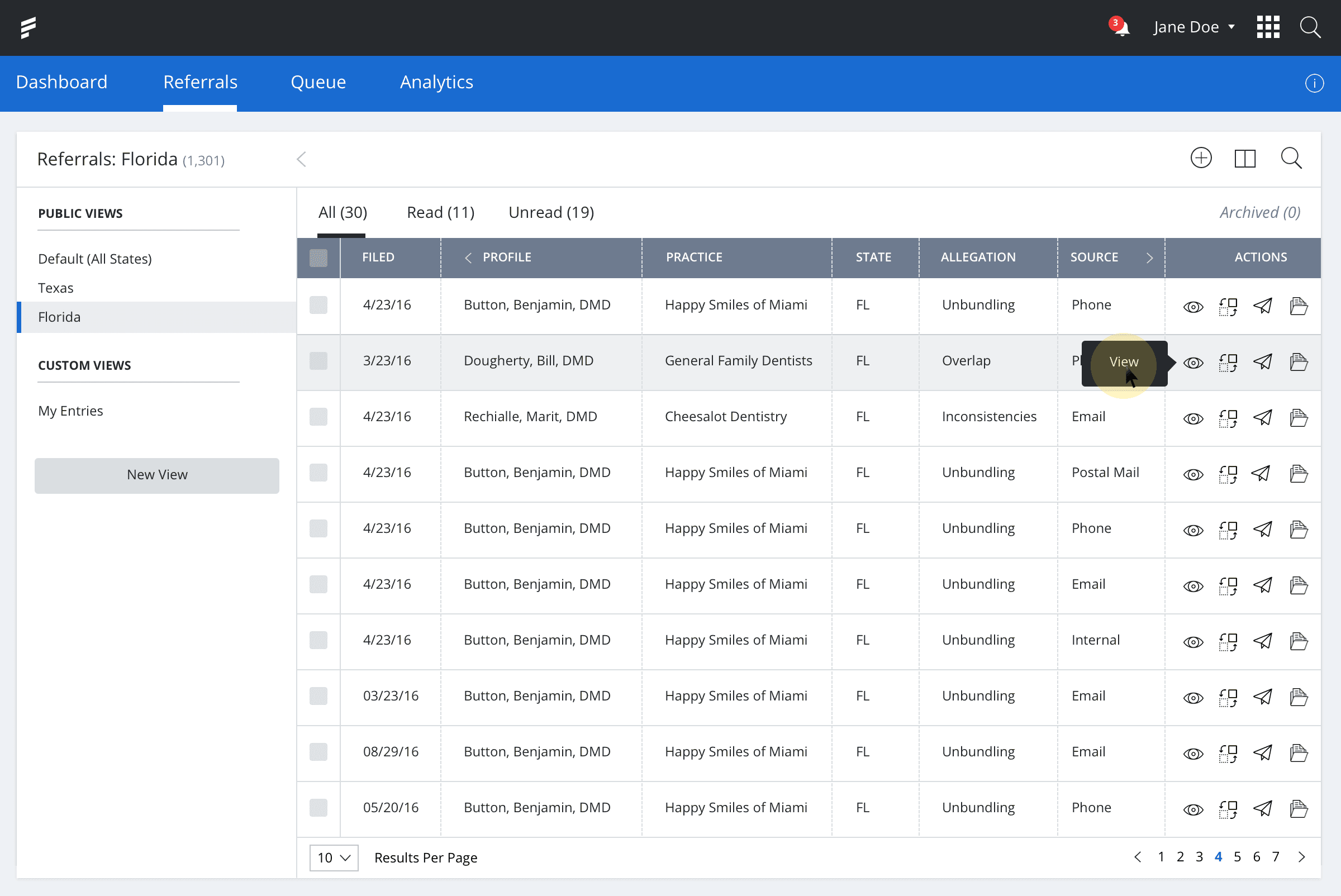This screenshot has height=896, width=1341.
Task: View eye icon for General Family Dentists row
Action: [x=1193, y=363]
